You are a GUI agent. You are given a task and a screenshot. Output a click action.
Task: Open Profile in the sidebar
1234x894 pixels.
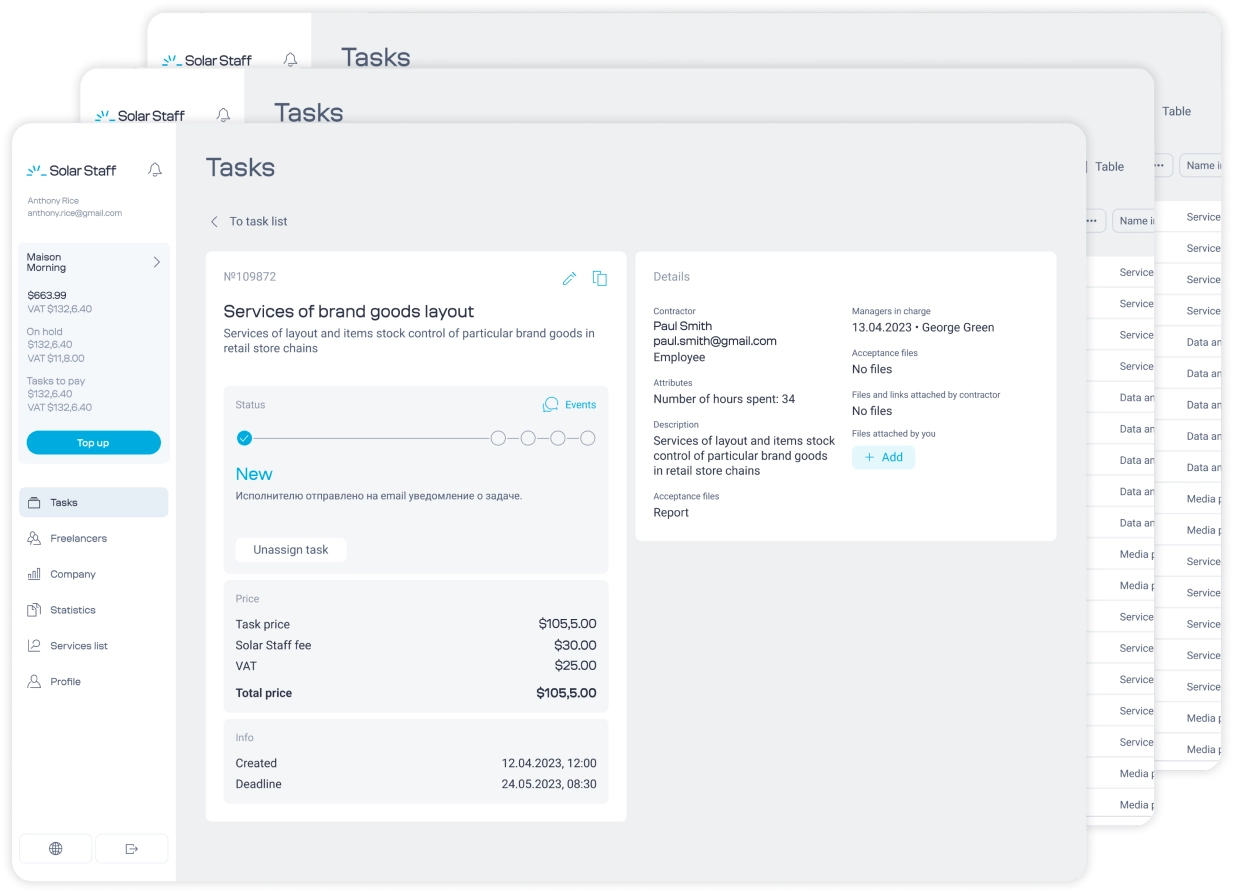click(65, 682)
